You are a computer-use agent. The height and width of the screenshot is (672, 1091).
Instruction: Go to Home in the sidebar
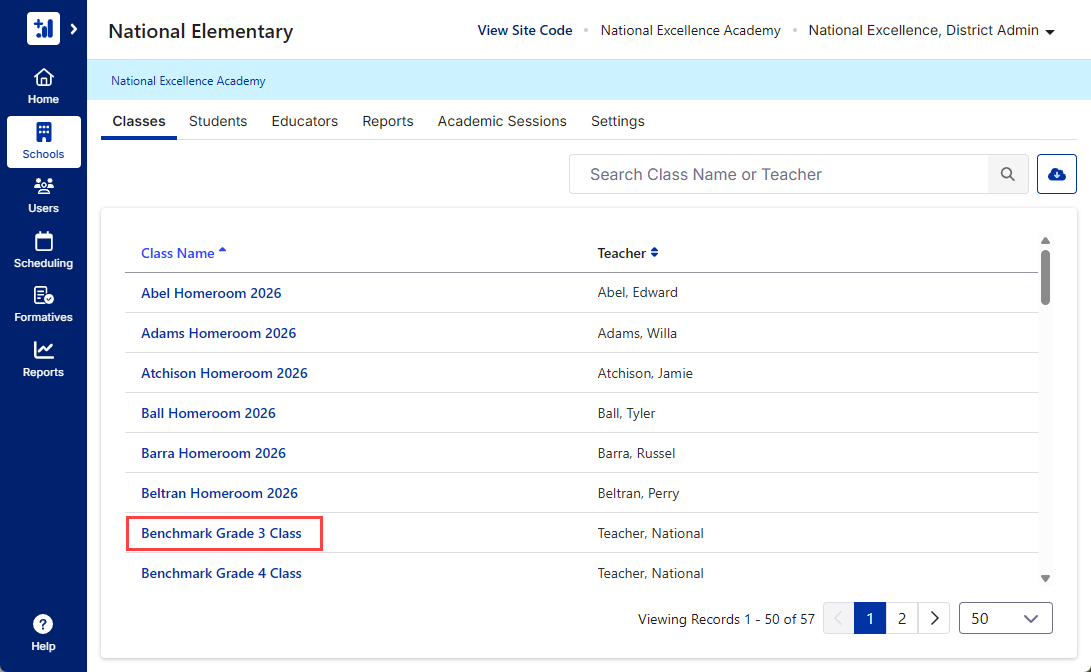[43, 86]
